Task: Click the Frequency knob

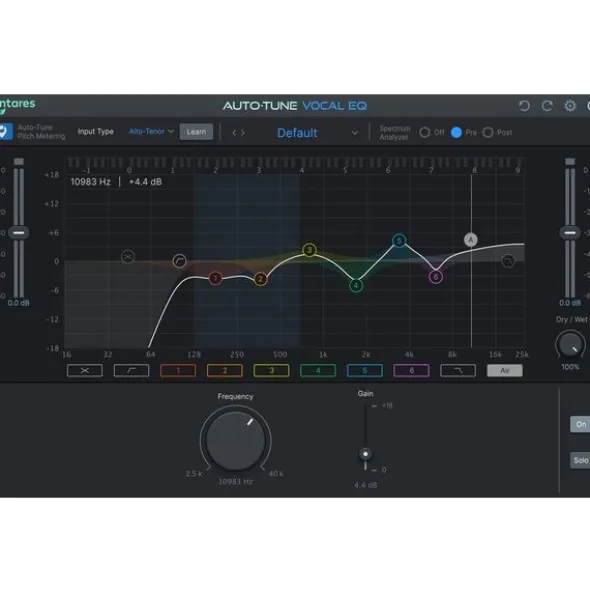Action: [x=235, y=440]
